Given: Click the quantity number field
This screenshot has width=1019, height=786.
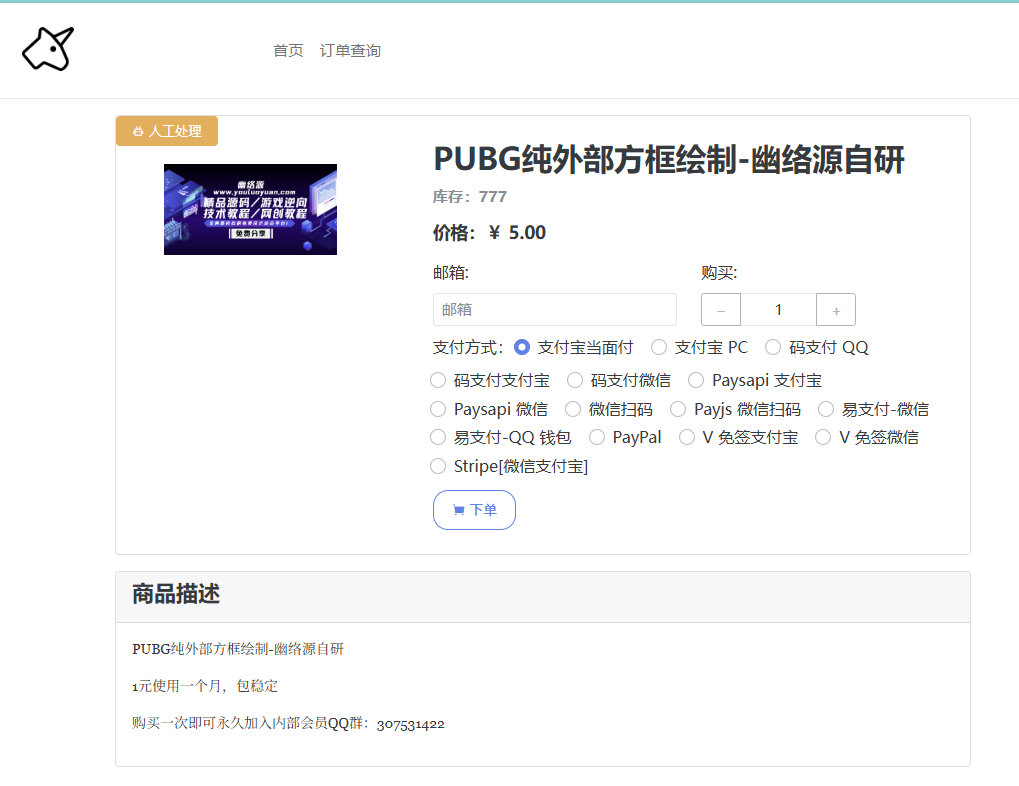Looking at the screenshot, I should [x=779, y=310].
